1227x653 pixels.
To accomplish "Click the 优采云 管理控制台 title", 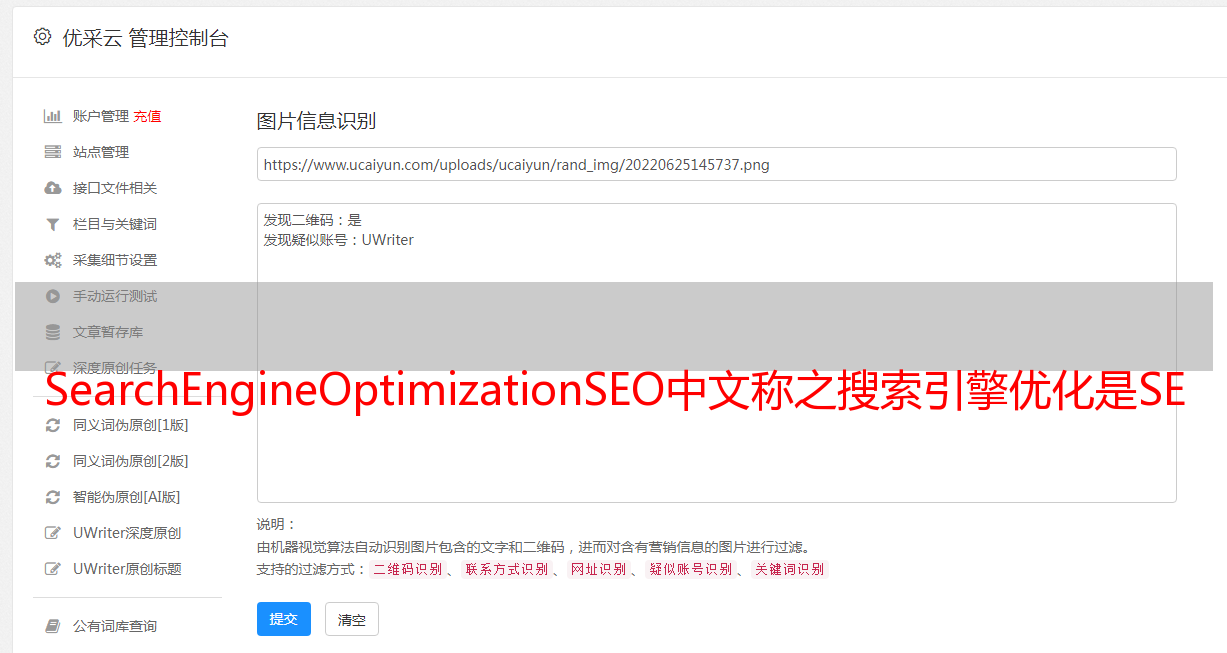I will point(145,38).
